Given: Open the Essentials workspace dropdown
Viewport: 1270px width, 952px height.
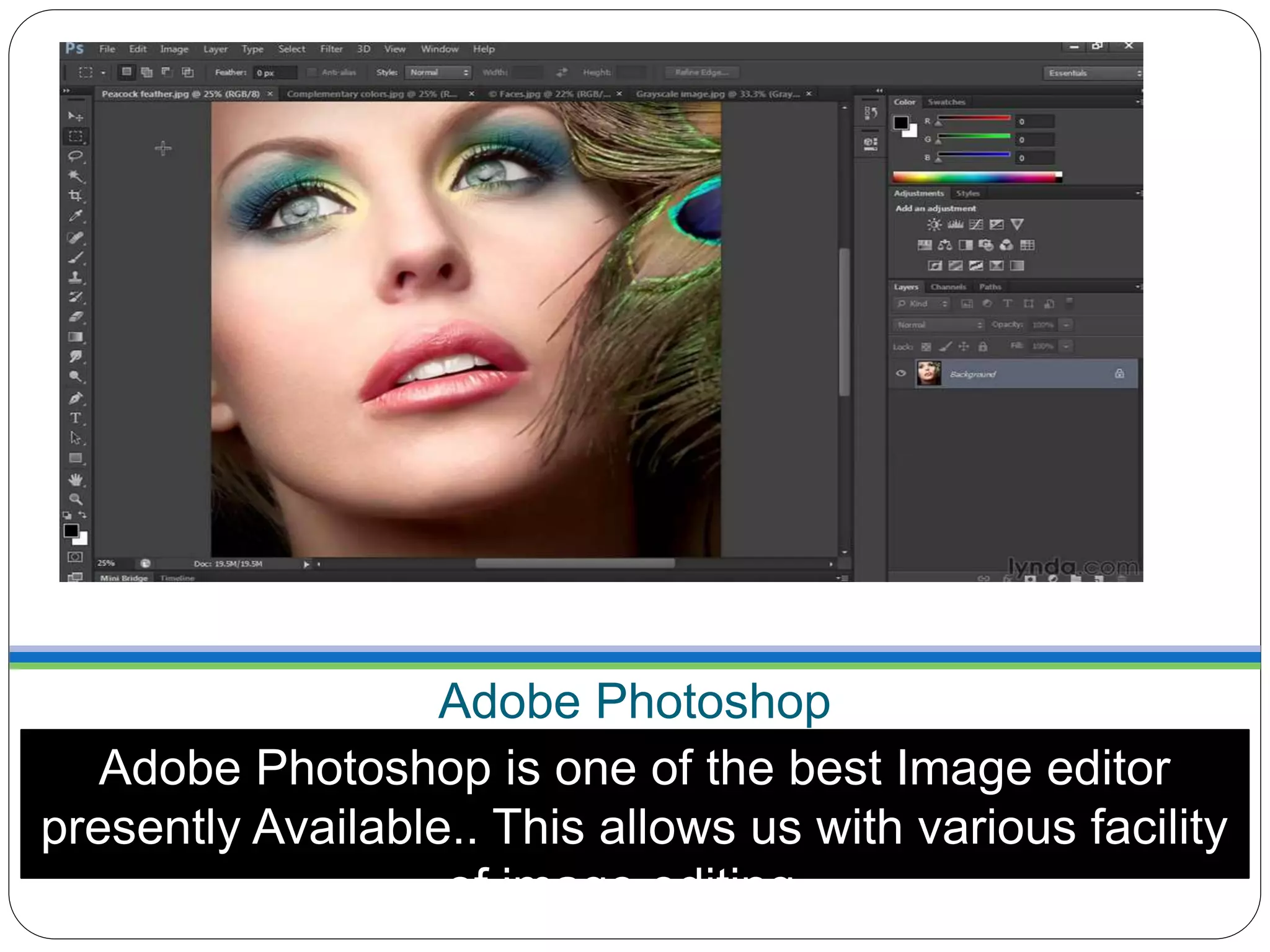Looking at the screenshot, I should point(1092,73).
